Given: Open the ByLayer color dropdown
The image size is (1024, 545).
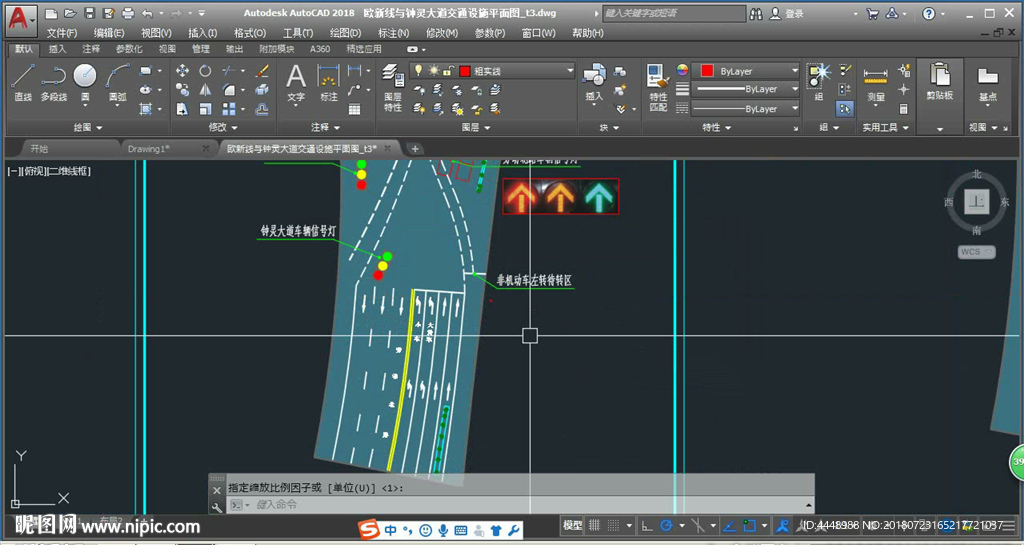Looking at the screenshot, I should (x=745, y=70).
